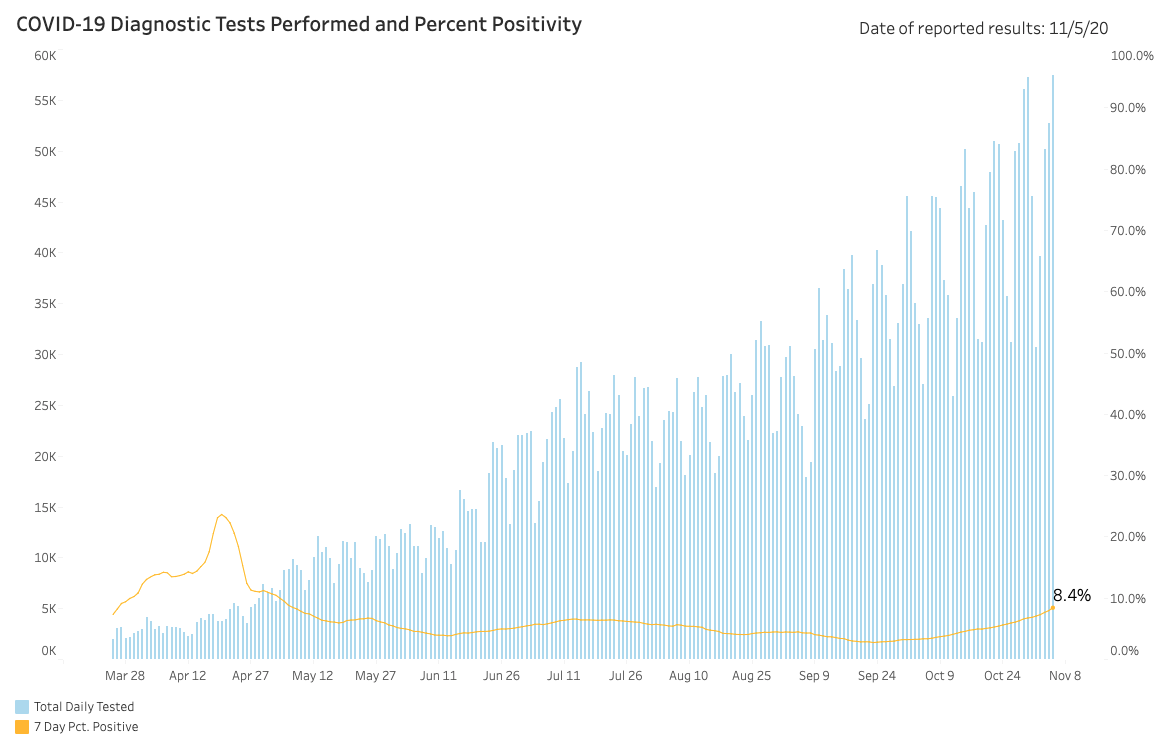The height and width of the screenshot is (751, 1165).
Task: Click the 30K left axis label
Action: click(x=45, y=354)
